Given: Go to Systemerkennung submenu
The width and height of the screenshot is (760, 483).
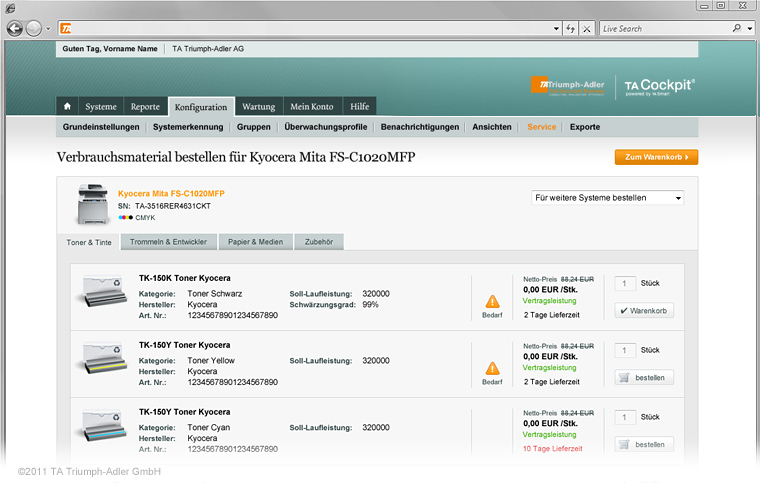Looking at the screenshot, I should point(188,127).
